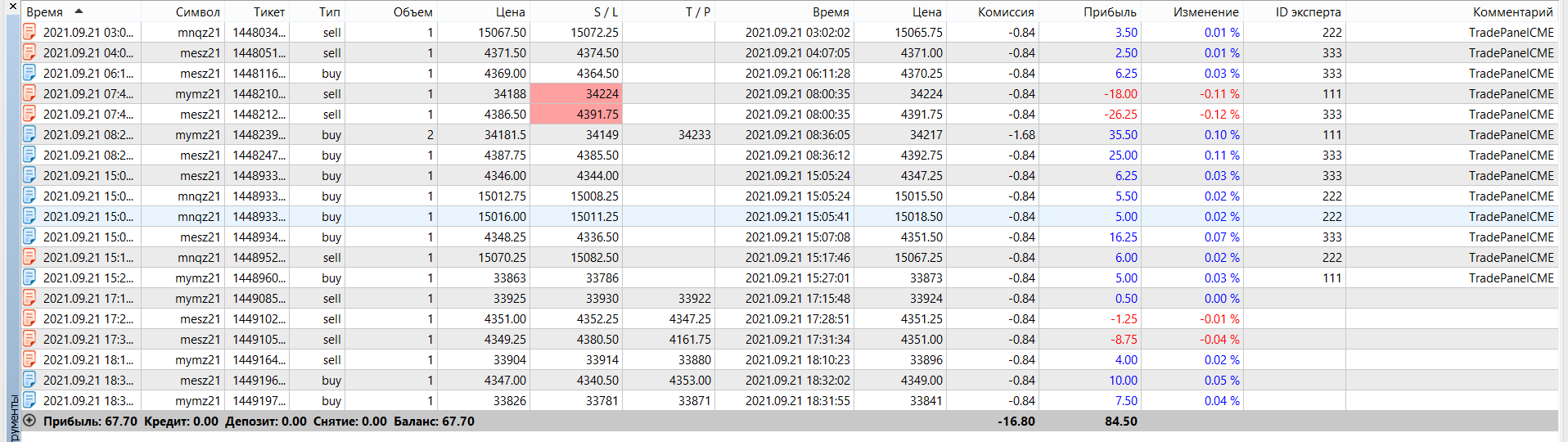This screenshot has width=1568, height=442.
Task: Click the close-time Время header next to T / P
Action: click(x=831, y=12)
